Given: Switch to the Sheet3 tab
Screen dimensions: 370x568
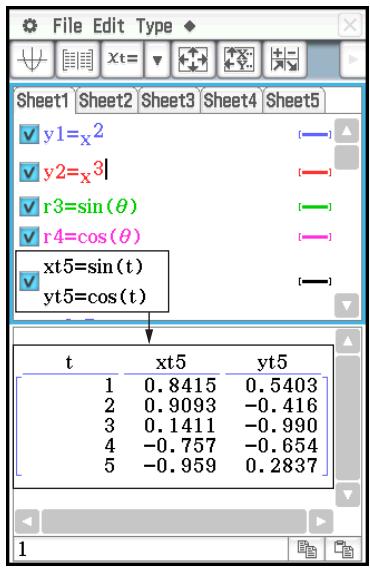Looking at the screenshot, I should pyautogui.click(x=168, y=100).
